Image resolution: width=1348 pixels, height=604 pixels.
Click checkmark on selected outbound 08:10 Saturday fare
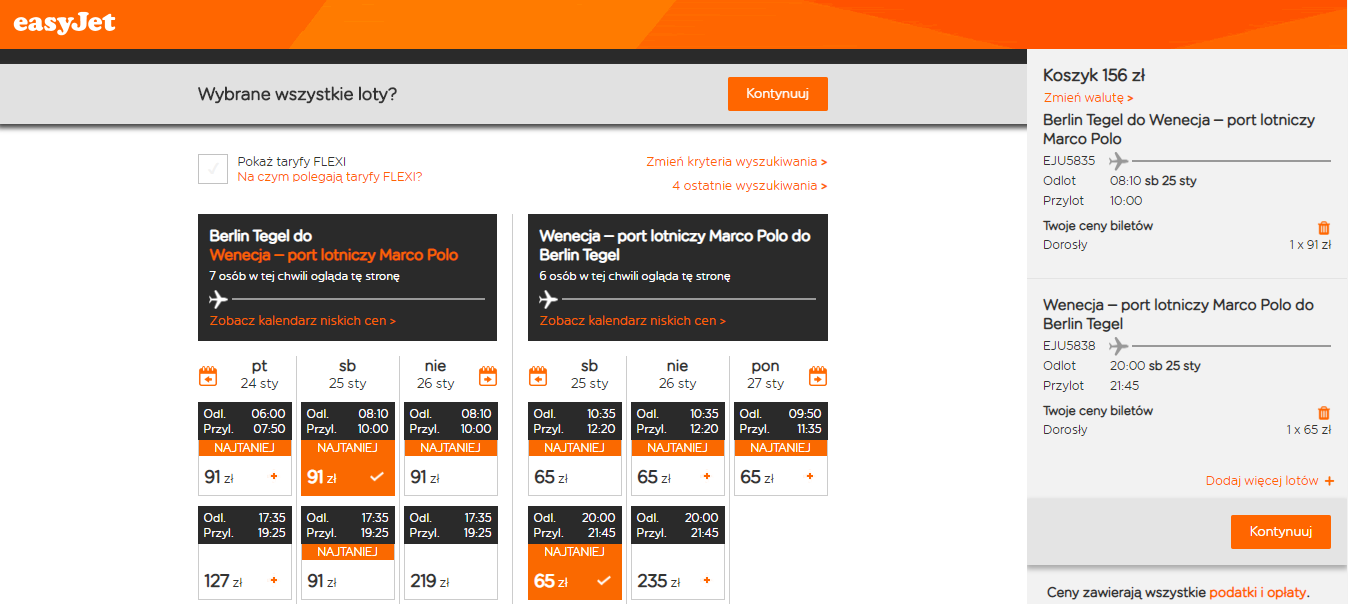click(377, 477)
